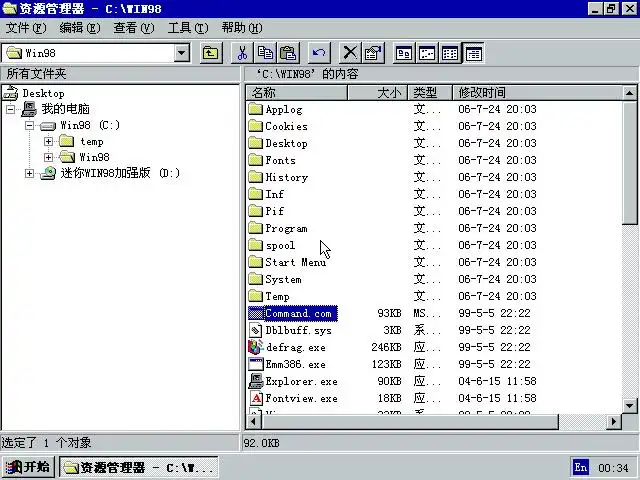The image size is (640, 480).
Task: Expand the temp folder node
Action: pyautogui.click(x=48, y=141)
